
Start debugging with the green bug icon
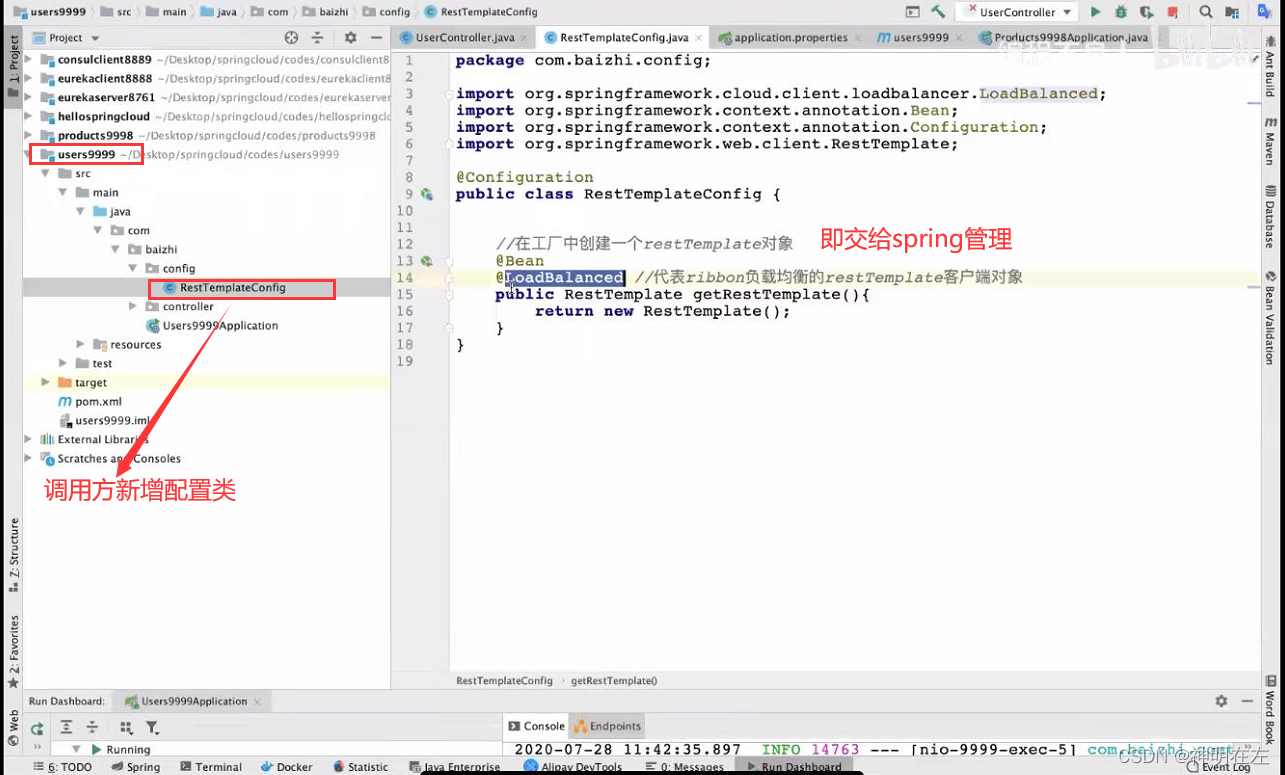1120,12
